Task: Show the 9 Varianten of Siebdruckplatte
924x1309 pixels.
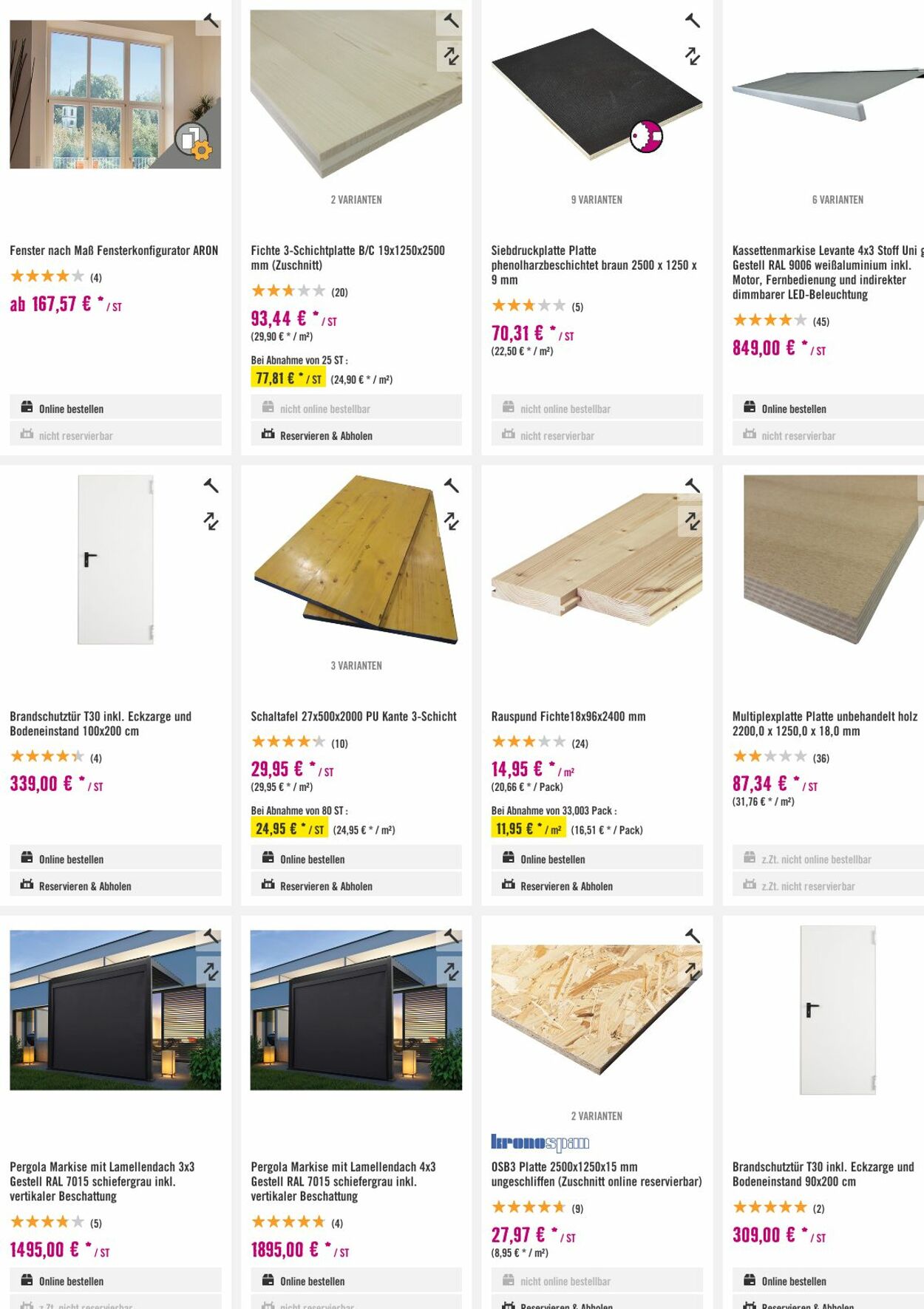Action: (597, 200)
